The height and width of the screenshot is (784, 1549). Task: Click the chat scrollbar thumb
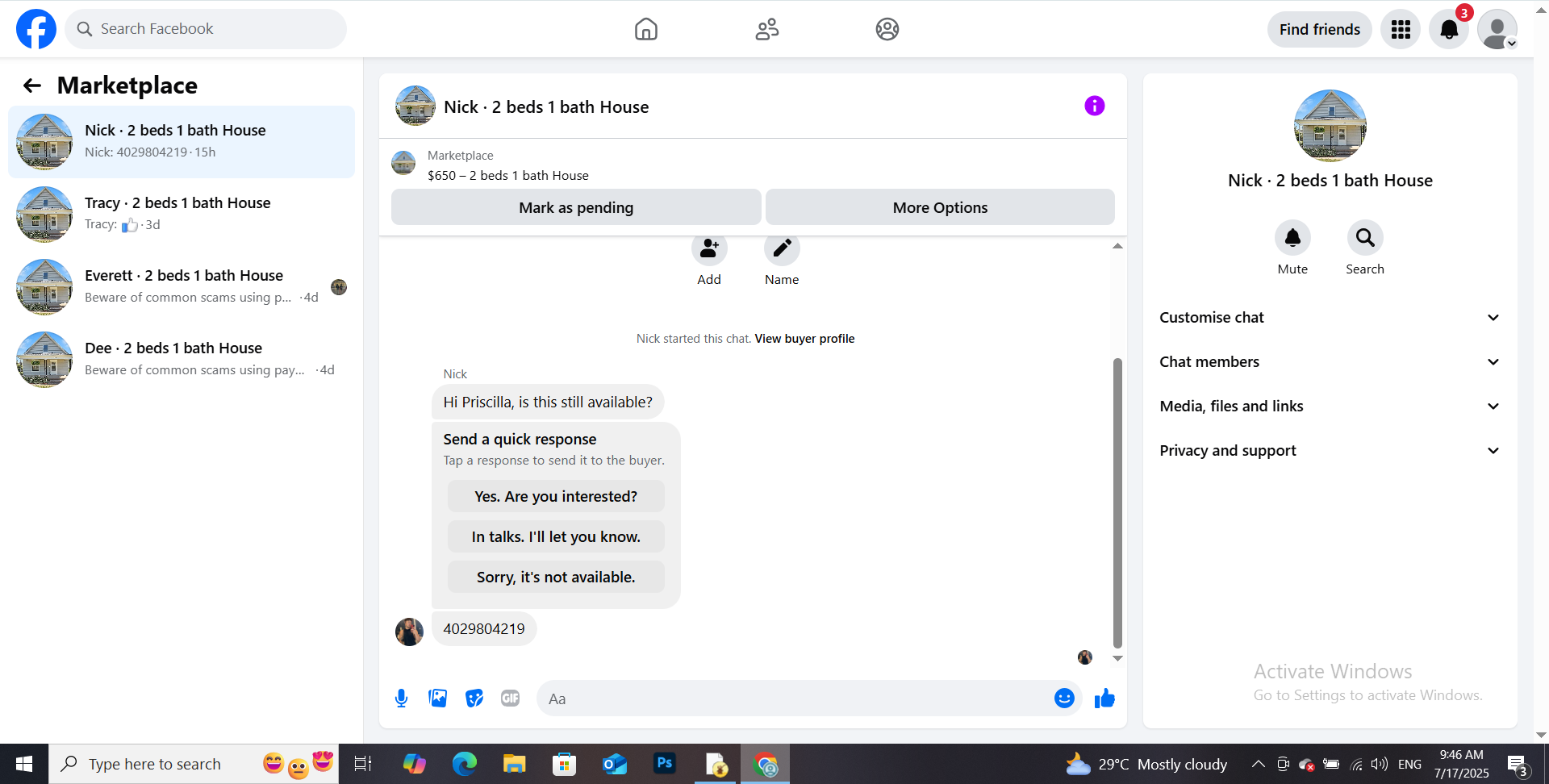[x=1117, y=503]
